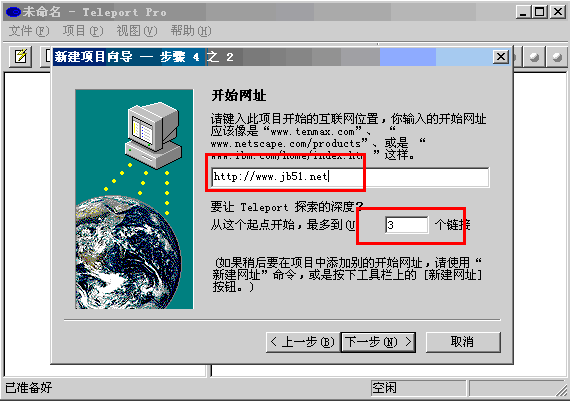Click the rightmost gray ball toolbar icon
The image size is (570, 401).
click(556, 57)
